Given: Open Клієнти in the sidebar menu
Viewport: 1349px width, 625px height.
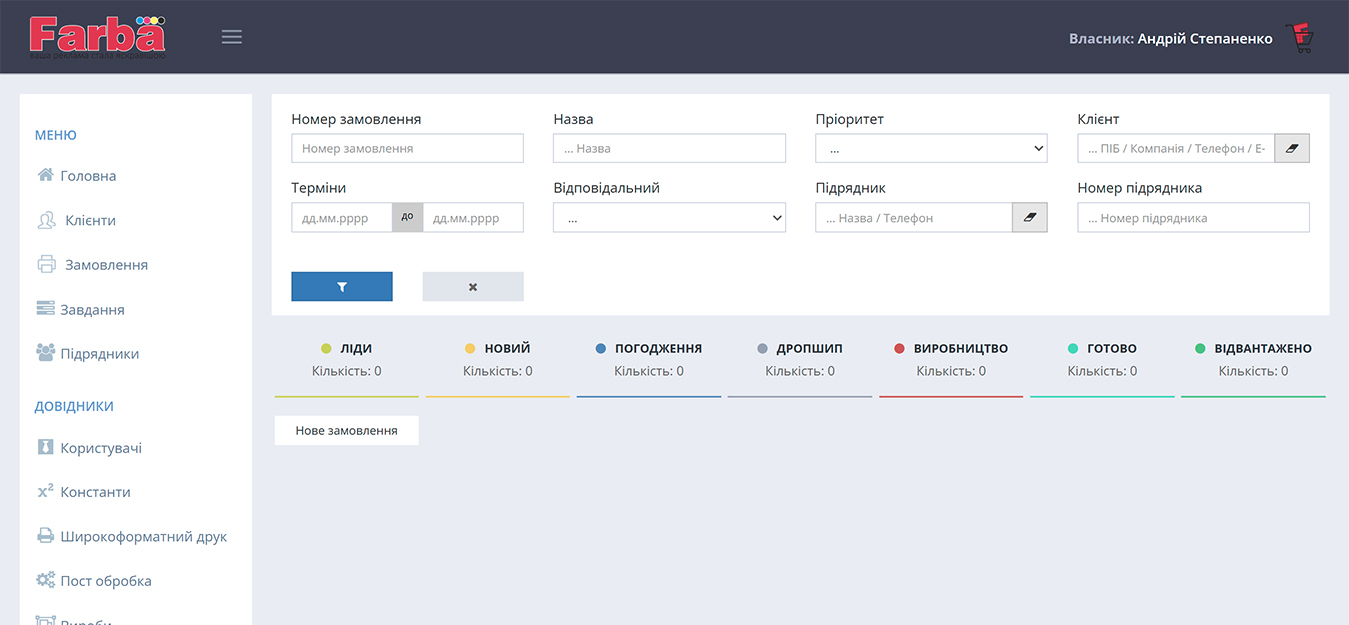Looking at the screenshot, I should pos(90,220).
